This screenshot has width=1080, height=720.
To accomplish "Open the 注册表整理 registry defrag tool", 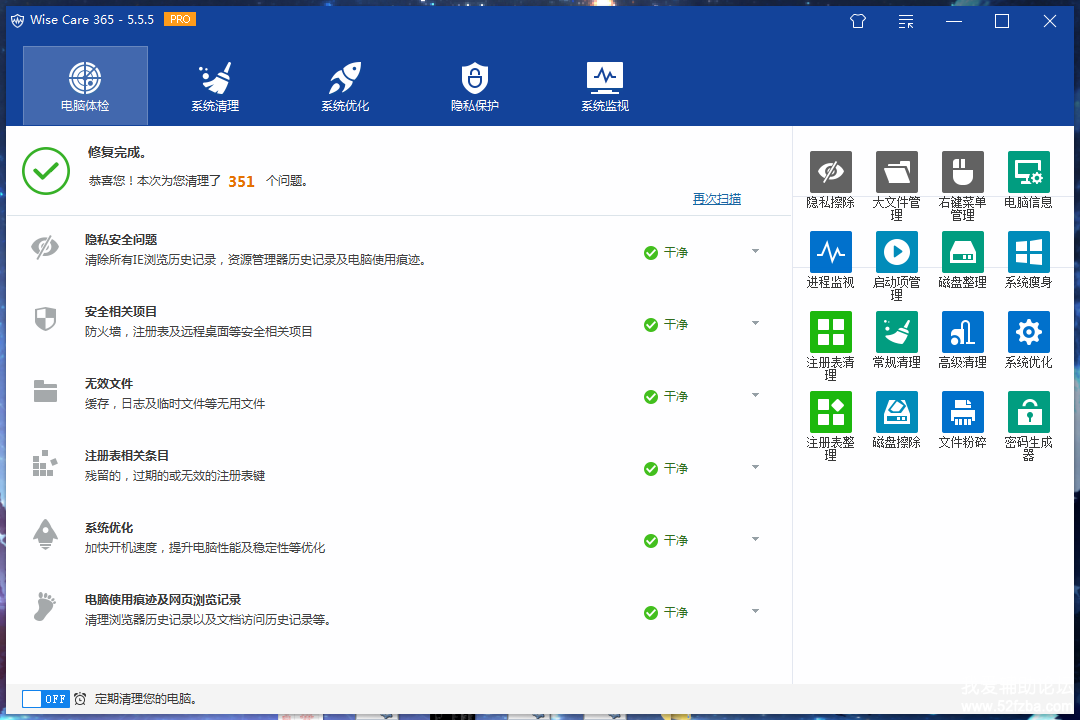I will (831, 412).
